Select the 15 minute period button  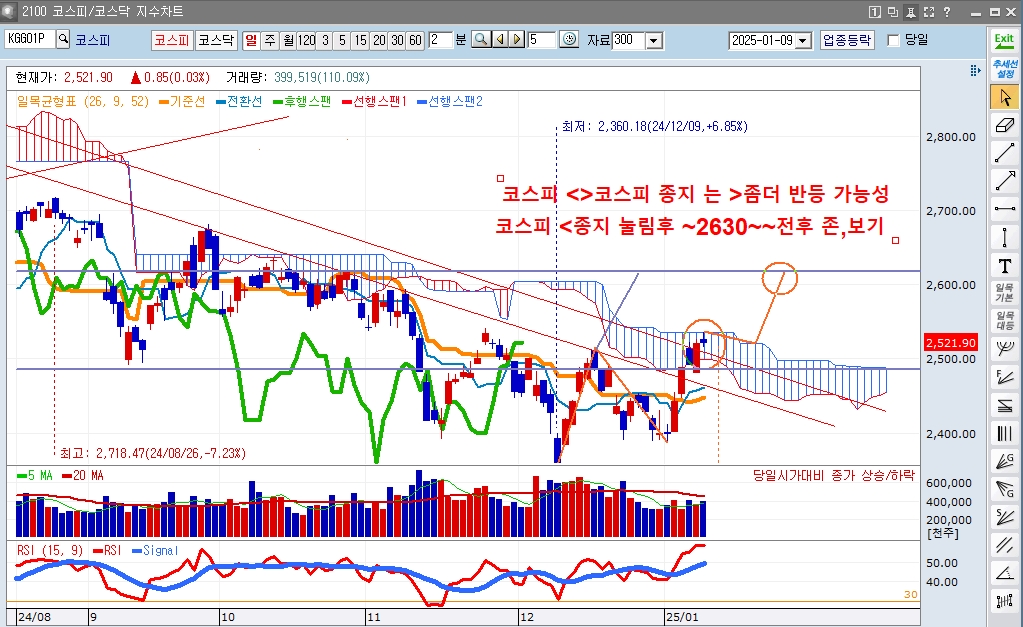click(360, 40)
